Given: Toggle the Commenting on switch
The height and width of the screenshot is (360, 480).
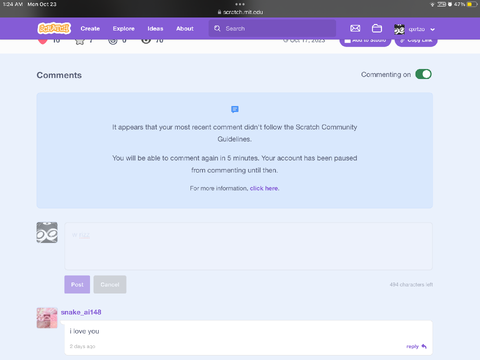Looking at the screenshot, I should click(423, 74).
